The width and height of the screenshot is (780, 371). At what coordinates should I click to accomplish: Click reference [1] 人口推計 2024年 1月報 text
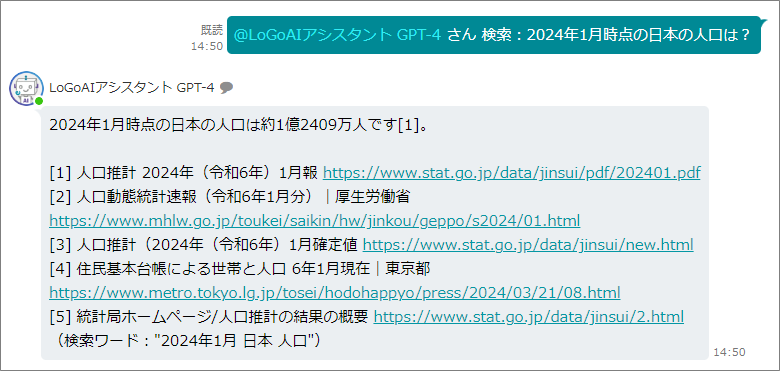point(184,173)
